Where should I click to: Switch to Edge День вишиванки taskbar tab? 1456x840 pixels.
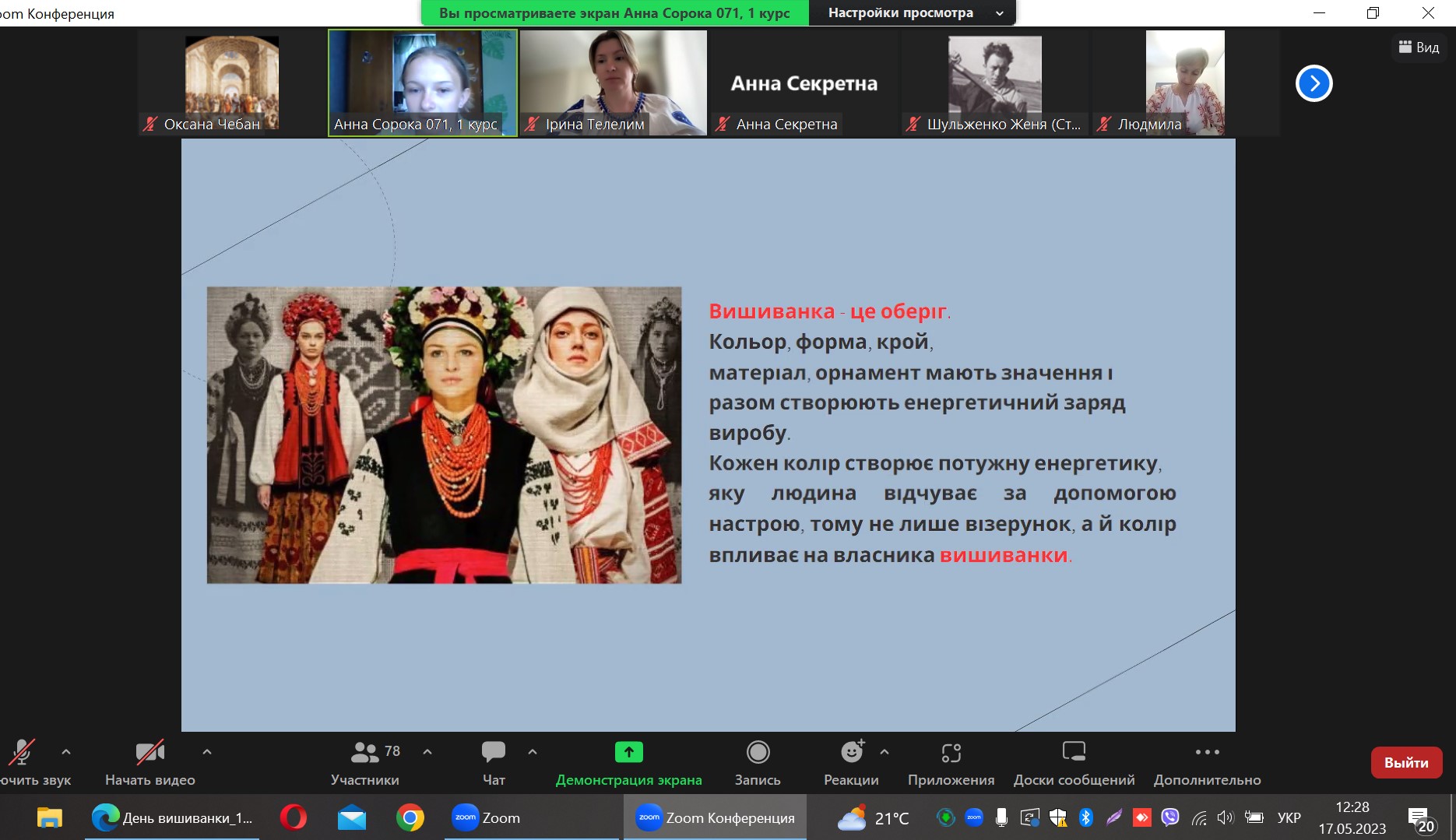173,817
